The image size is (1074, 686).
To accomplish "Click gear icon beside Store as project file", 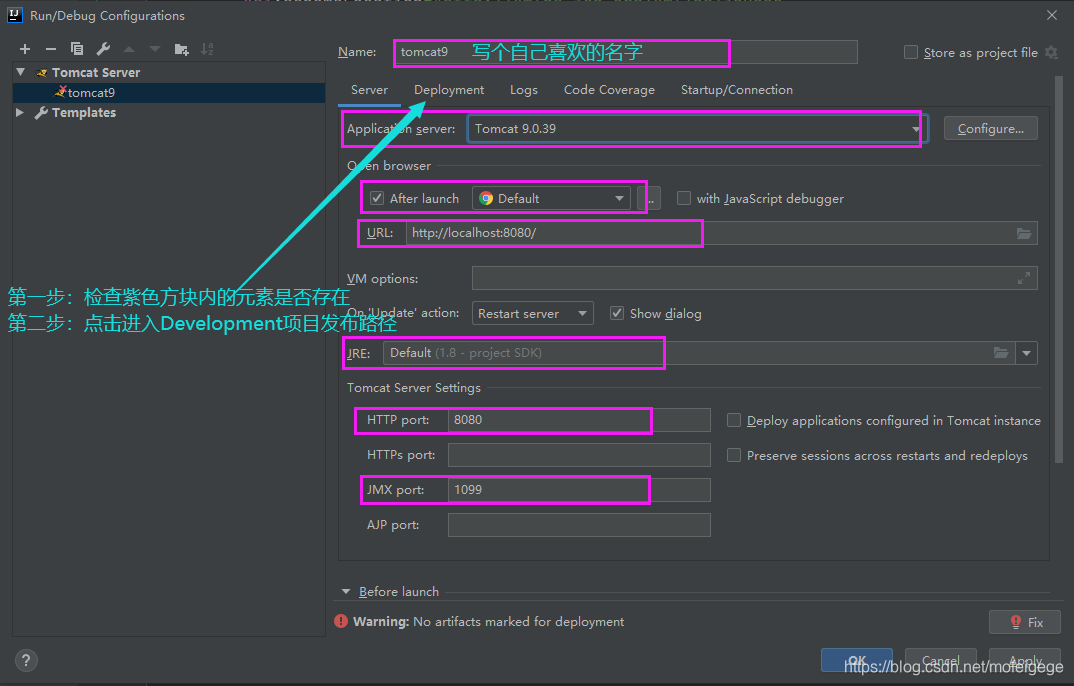I will pyautogui.click(x=1051, y=53).
